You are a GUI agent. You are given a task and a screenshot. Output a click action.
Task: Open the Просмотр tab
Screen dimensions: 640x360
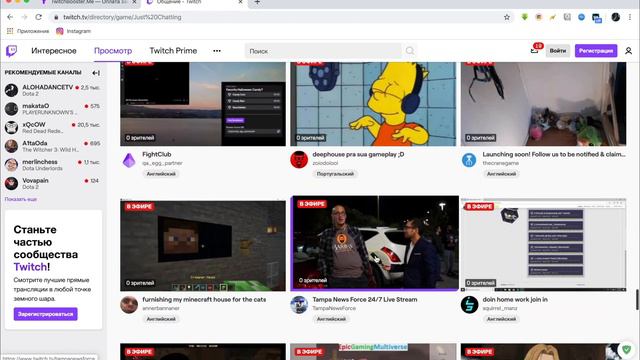(x=113, y=51)
